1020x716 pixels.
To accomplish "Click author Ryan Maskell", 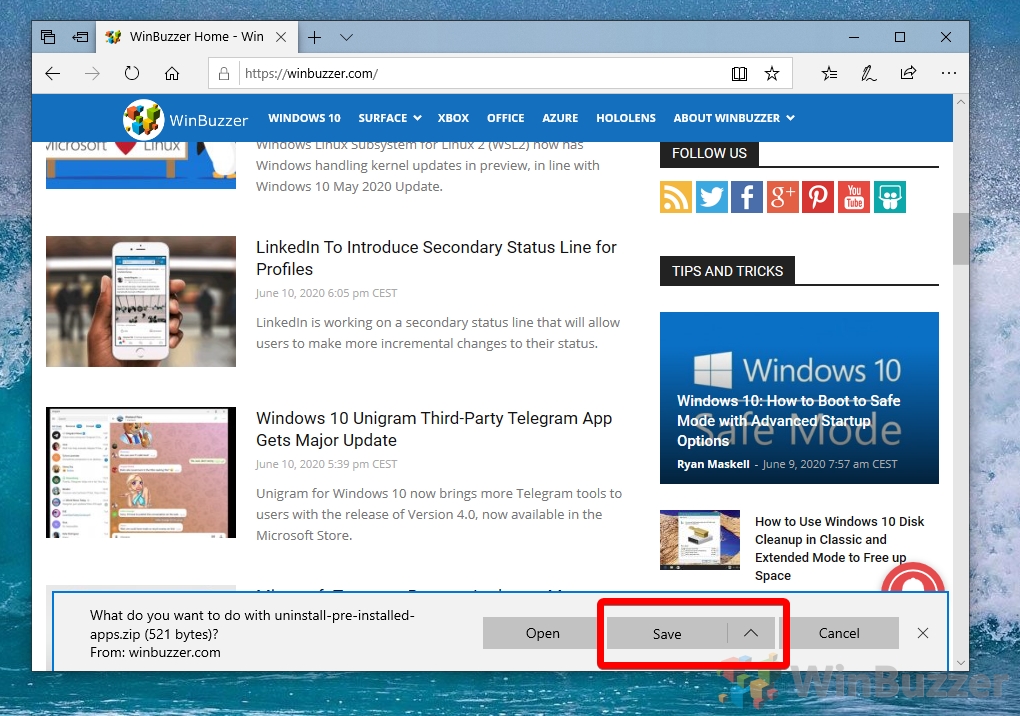I will 713,464.
